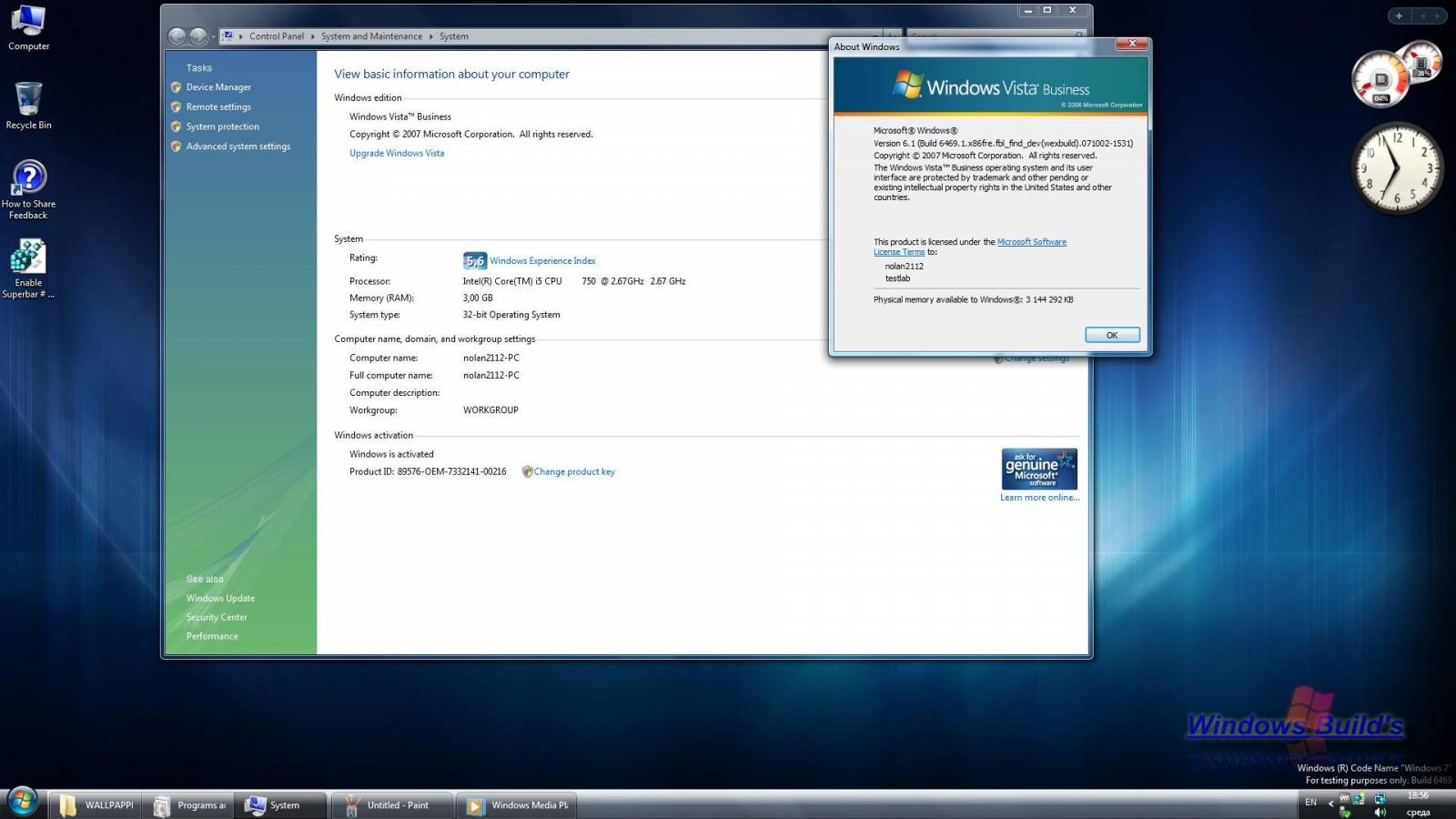Click the VMware tray icon
This screenshot has width=1456, height=819.
click(1345, 798)
